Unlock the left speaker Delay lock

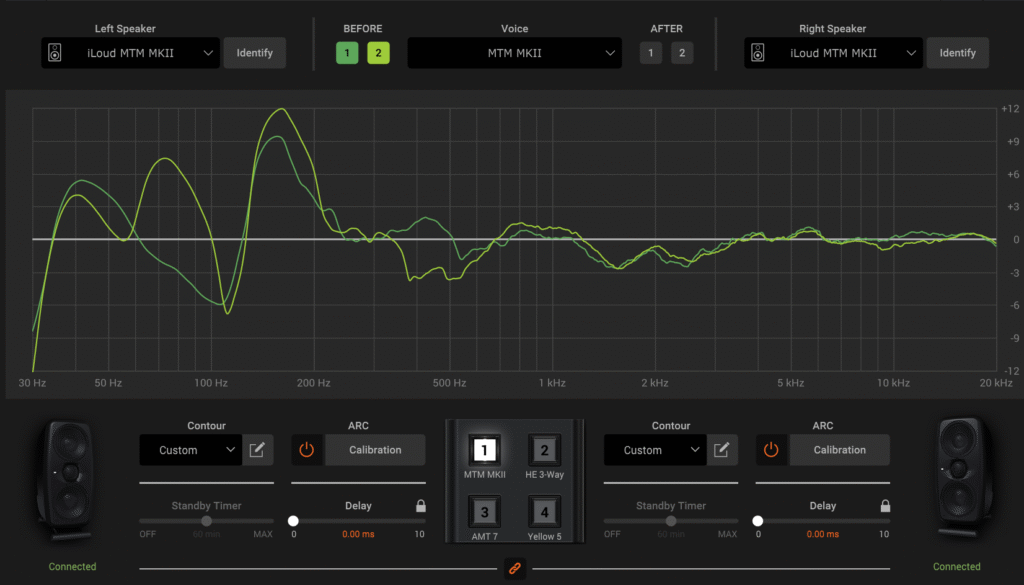pos(421,505)
